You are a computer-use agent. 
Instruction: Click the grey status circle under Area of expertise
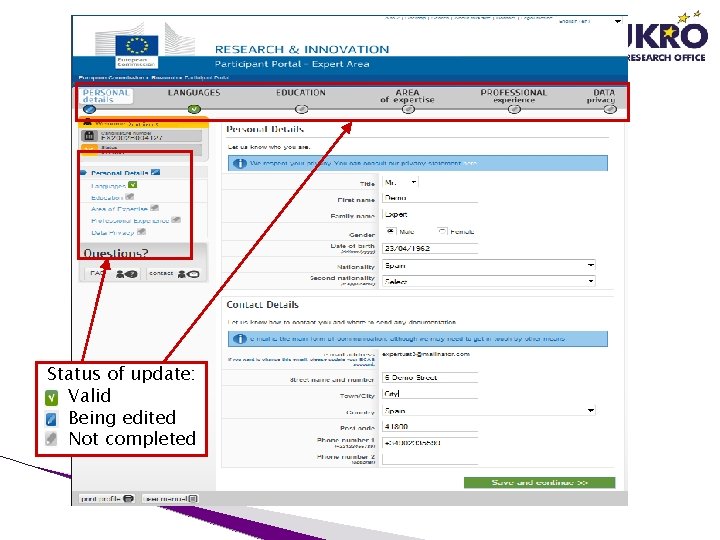point(408,109)
